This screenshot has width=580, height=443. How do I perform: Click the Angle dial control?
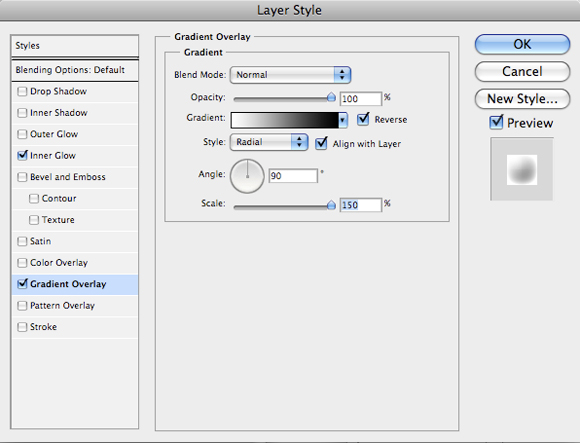tap(247, 176)
